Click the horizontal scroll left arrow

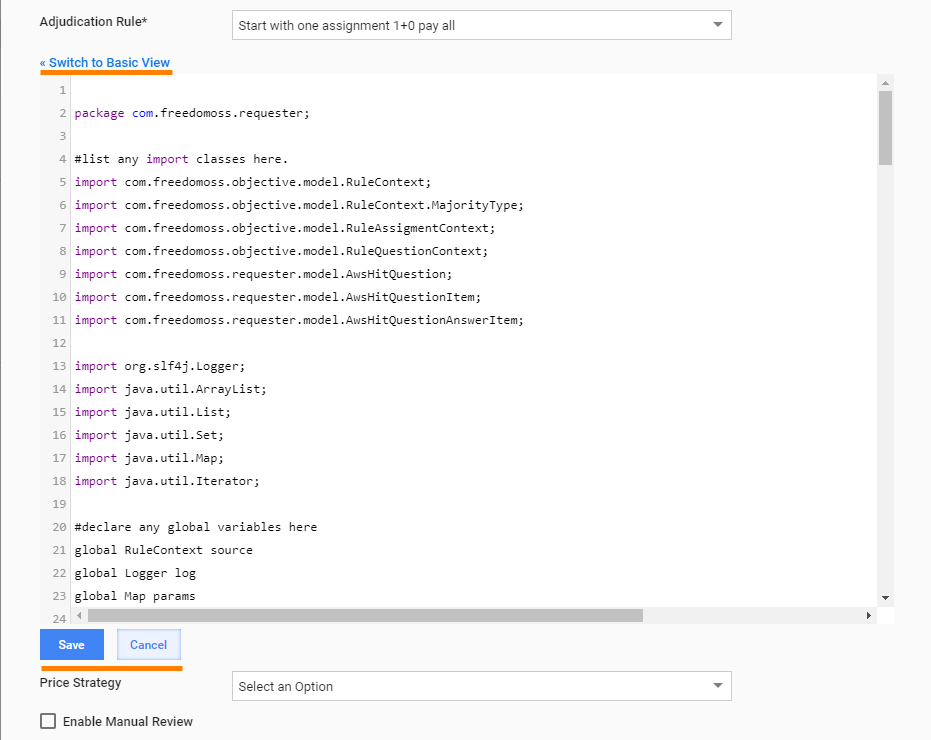pos(79,615)
